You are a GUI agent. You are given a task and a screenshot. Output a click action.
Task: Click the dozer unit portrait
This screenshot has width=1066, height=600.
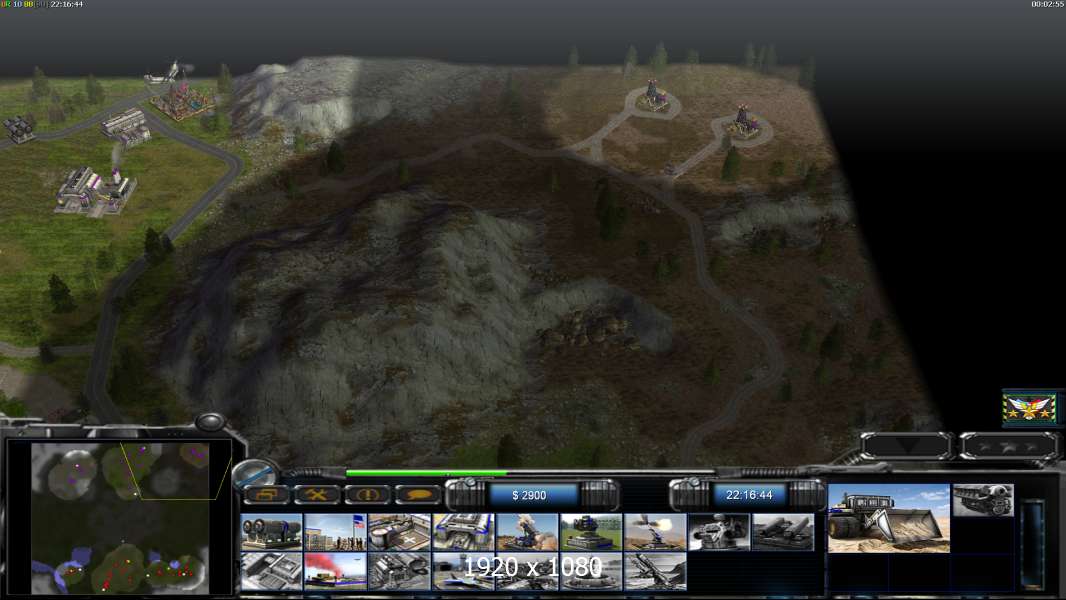[889, 518]
